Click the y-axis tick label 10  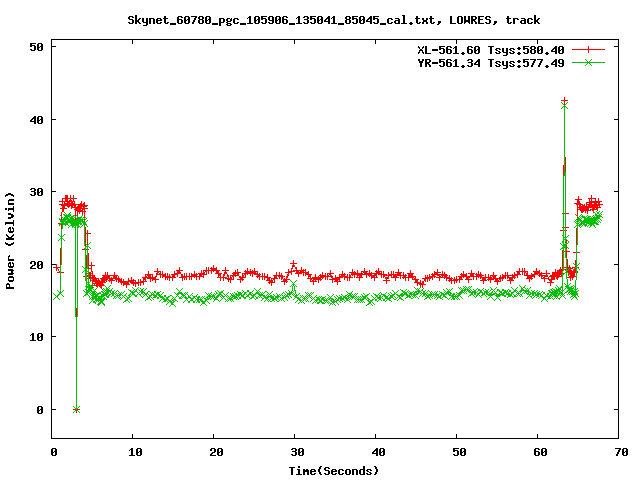point(36,337)
